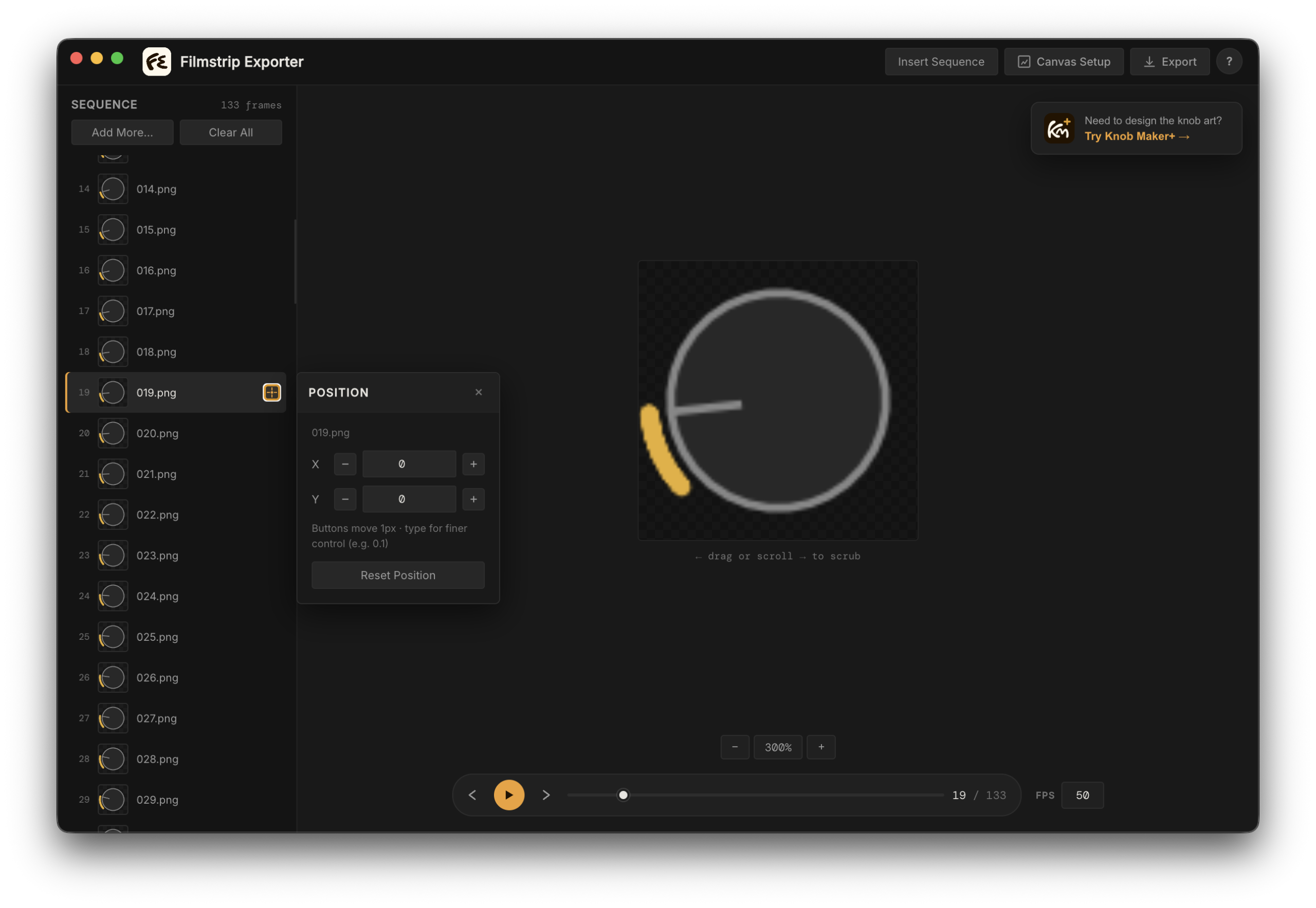Image resolution: width=1316 pixels, height=908 pixels.
Task: Close the Position panel
Action: click(x=479, y=392)
